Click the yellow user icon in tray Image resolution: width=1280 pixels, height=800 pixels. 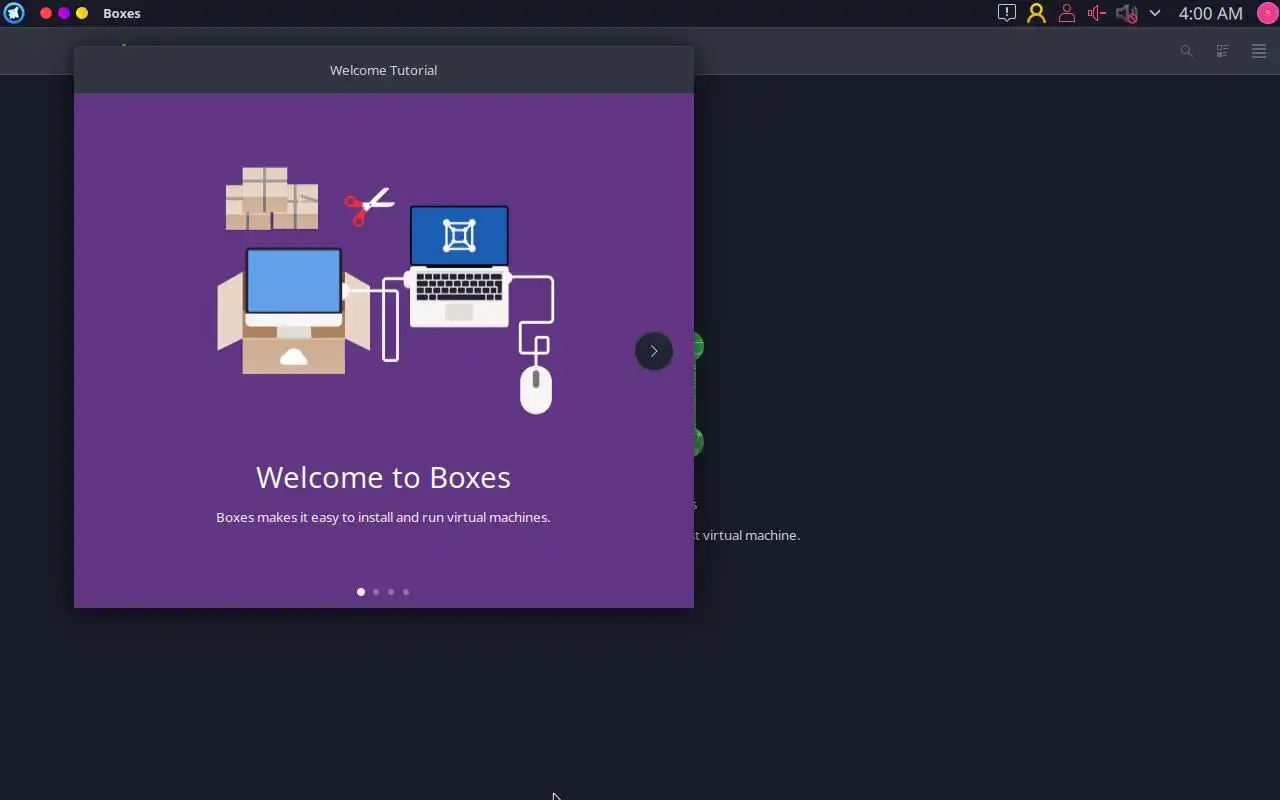tap(1036, 13)
